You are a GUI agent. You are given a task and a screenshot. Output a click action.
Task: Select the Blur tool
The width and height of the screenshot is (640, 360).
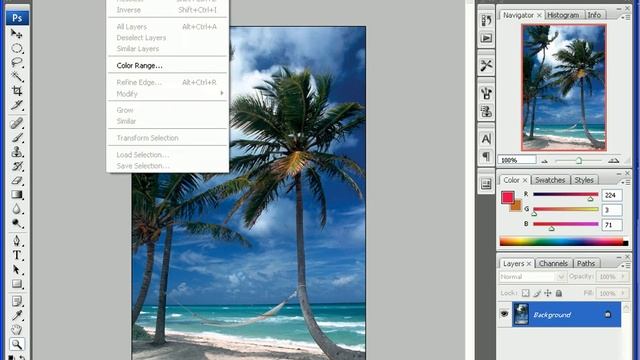16,209
